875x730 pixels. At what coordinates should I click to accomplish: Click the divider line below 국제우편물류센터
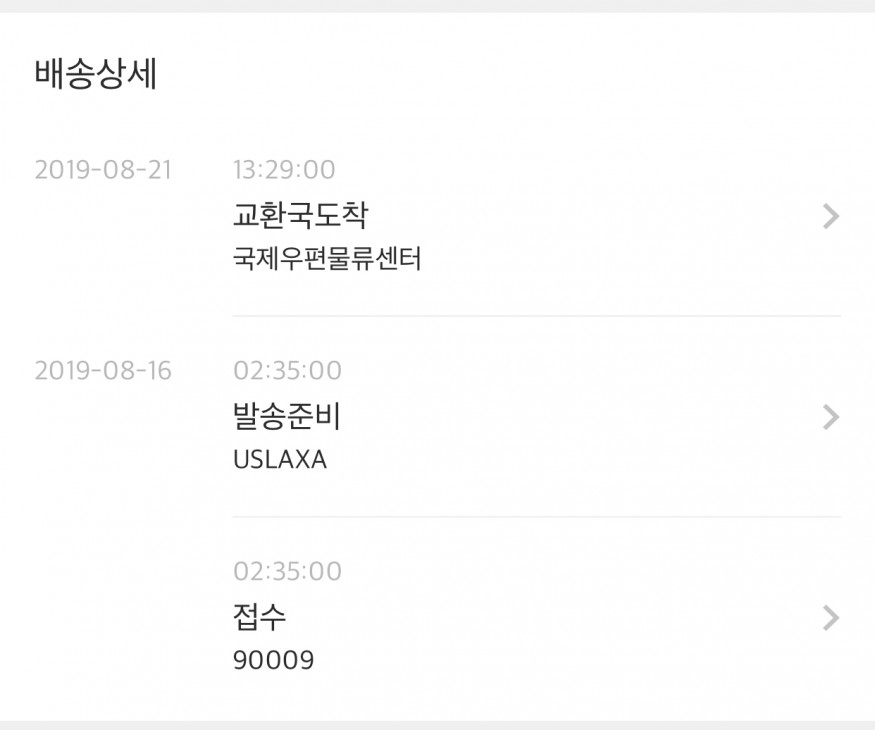tap(536, 316)
